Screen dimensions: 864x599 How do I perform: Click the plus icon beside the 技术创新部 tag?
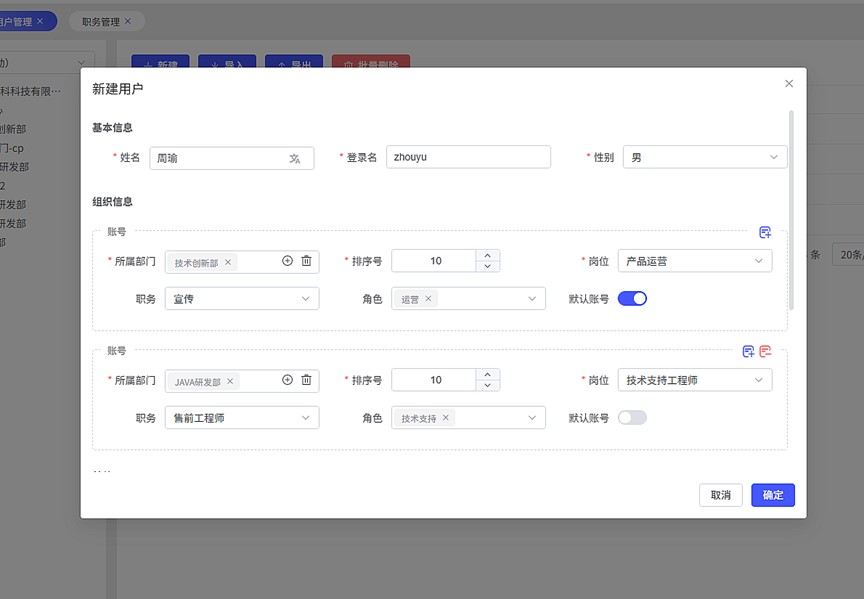(x=287, y=261)
